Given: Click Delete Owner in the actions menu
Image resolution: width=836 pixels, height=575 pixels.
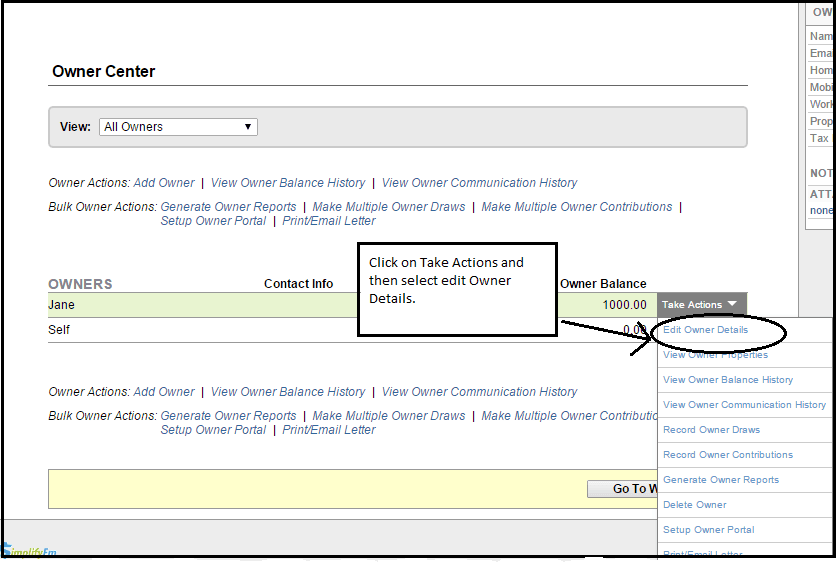Looking at the screenshot, I should point(694,505).
